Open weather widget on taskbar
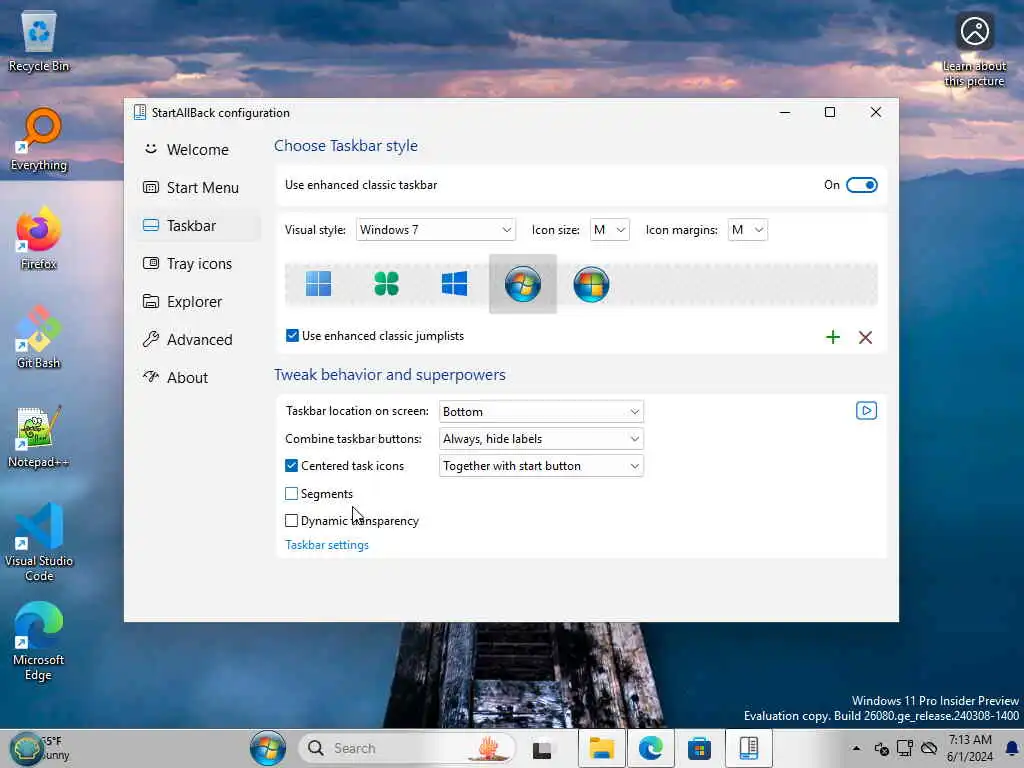This screenshot has width=1024, height=768. (39, 748)
